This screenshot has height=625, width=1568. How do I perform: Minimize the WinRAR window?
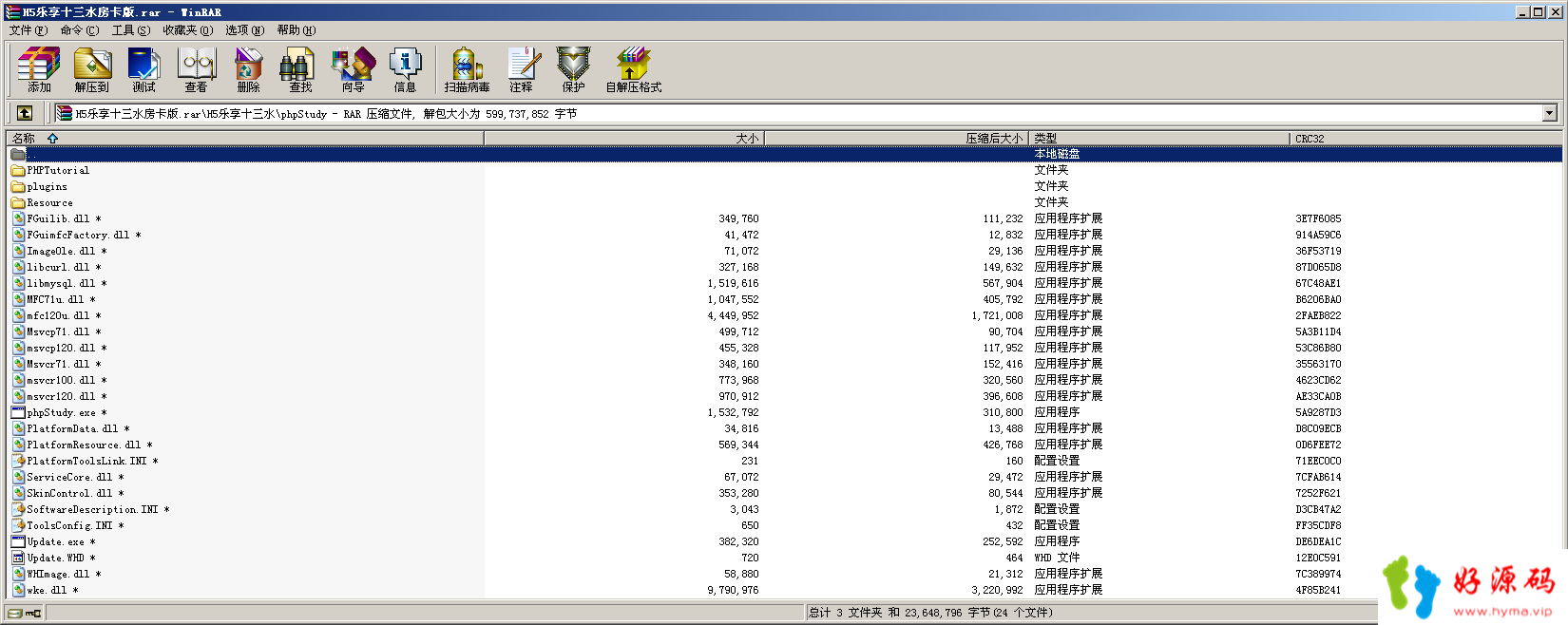click(1522, 11)
